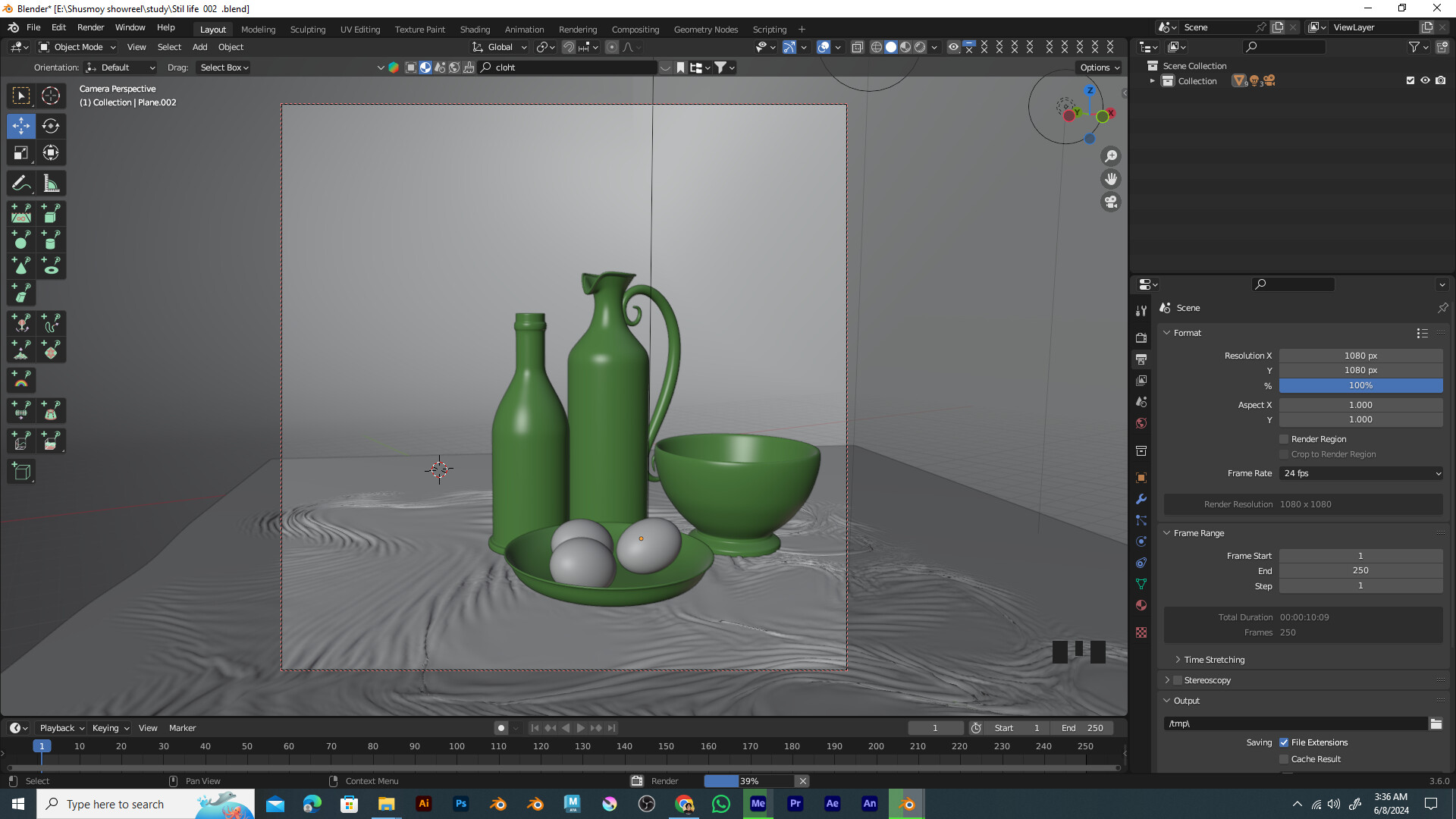Screen dimensions: 1456x819
Task: Activate the Measure tool
Action: 50,183
